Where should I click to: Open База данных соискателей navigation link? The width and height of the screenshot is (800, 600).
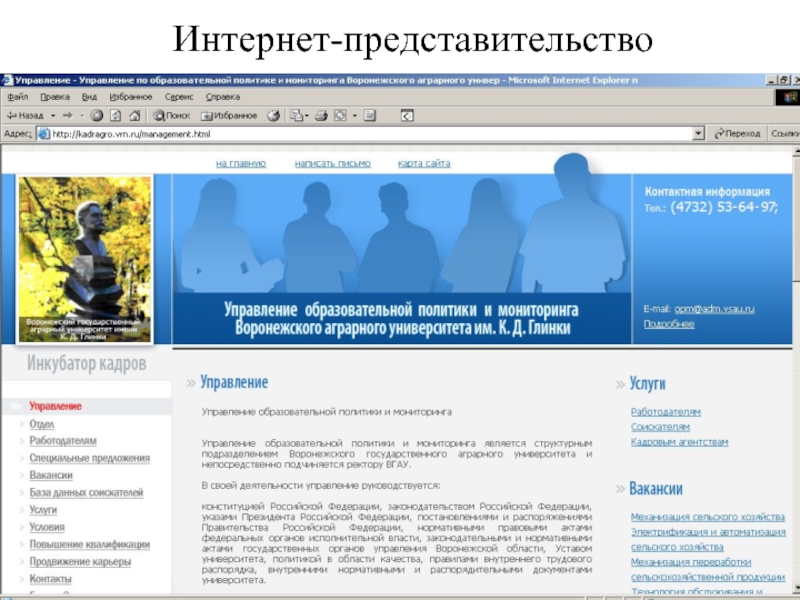[86, 493]
